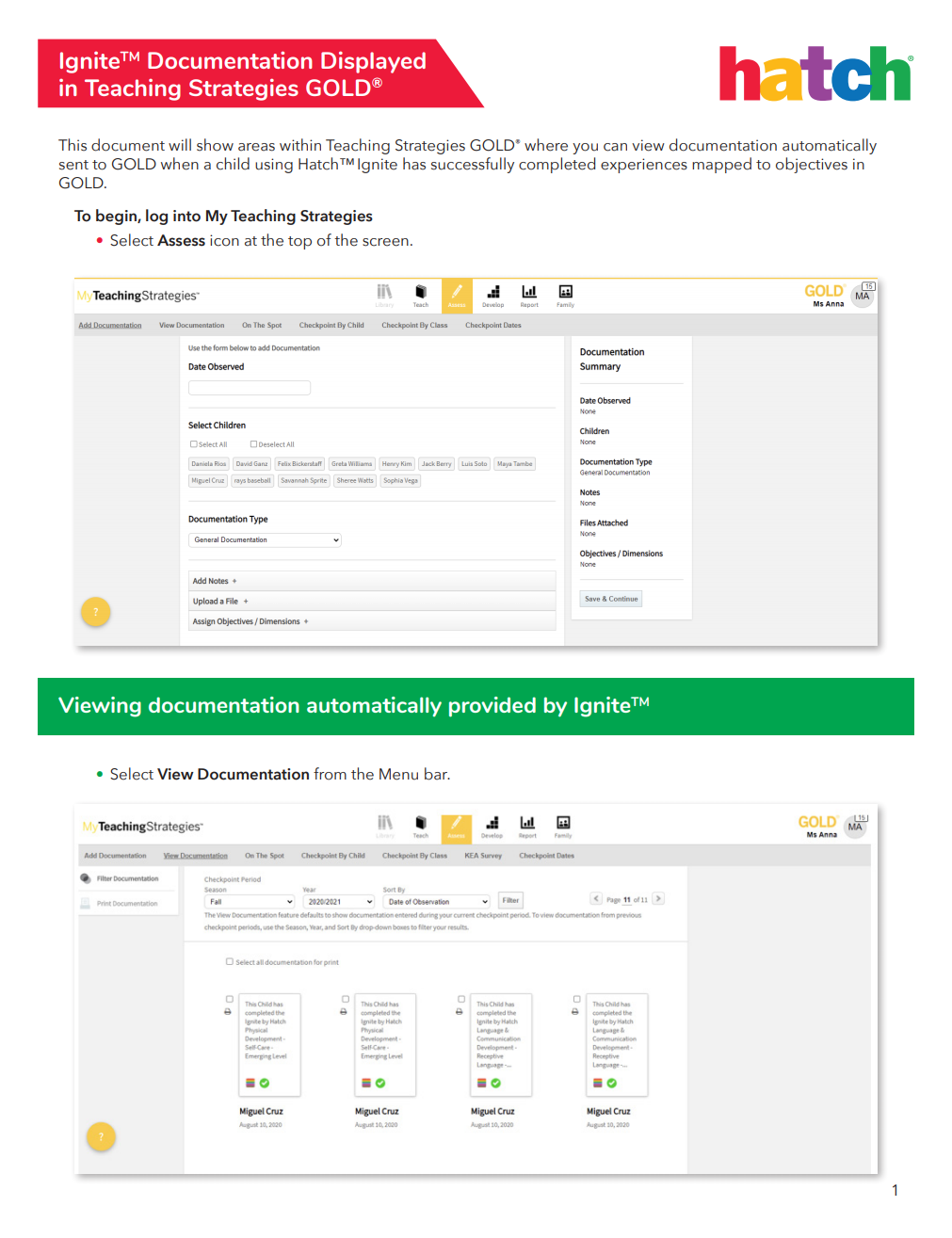Open the KEA Survey tab
Screen dimensions: 952x1238
[x=483, y=856]
